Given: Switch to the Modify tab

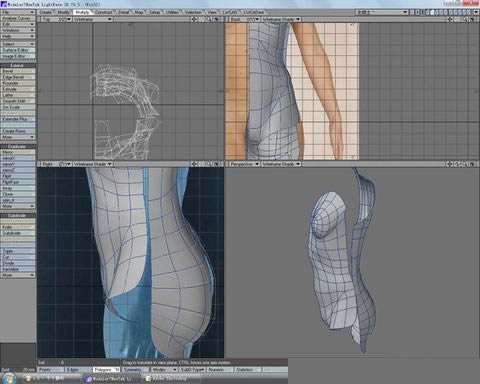Looking at the screenshot, I should click(63, 12).
